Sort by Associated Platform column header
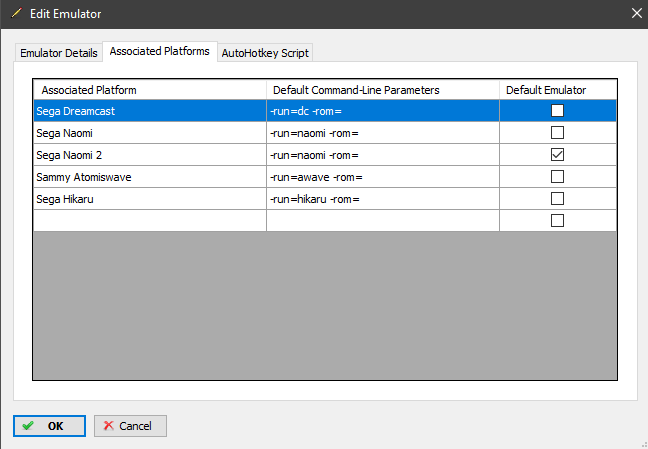The height and width of the screenshot is (449, 648). point(150,90)
